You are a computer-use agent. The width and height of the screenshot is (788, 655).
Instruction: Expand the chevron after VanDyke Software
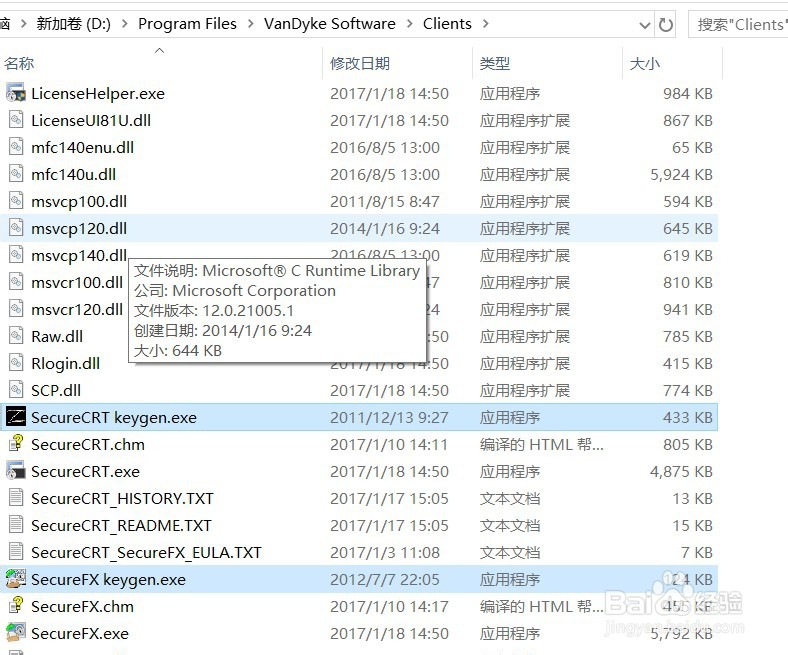[x=410, y=24]
